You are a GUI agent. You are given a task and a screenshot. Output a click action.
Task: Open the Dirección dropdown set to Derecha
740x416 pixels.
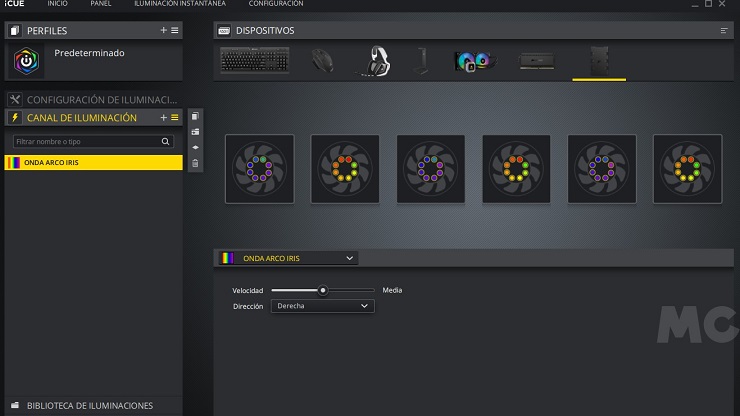coord(322,306)
